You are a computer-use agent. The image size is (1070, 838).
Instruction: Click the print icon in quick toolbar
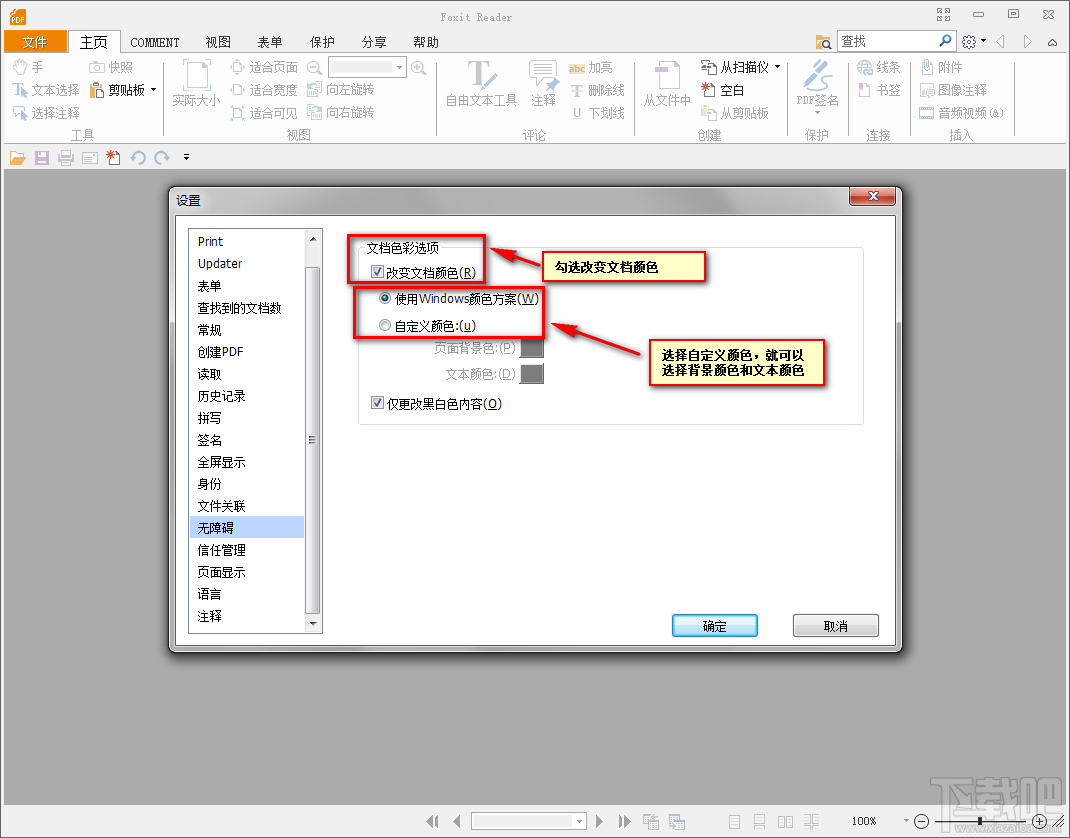66,158
